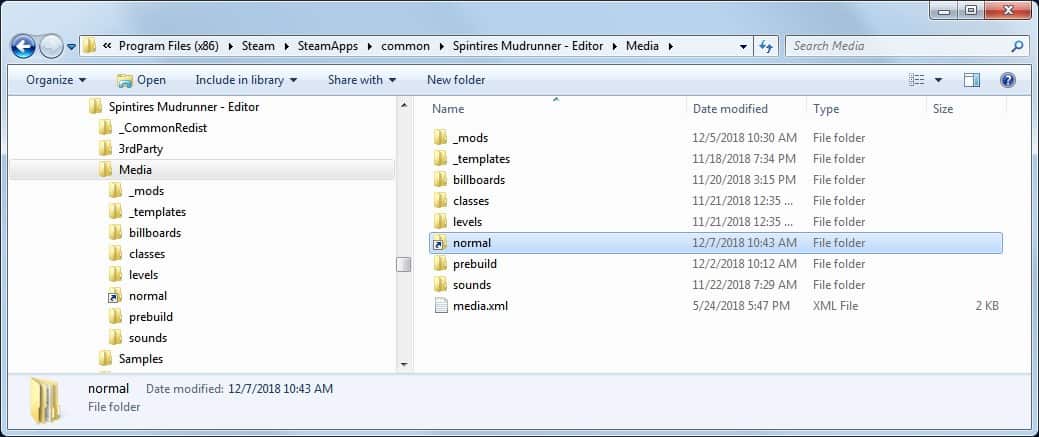Sort by Date modified column header
The image size is (1039, 437).
730,109
